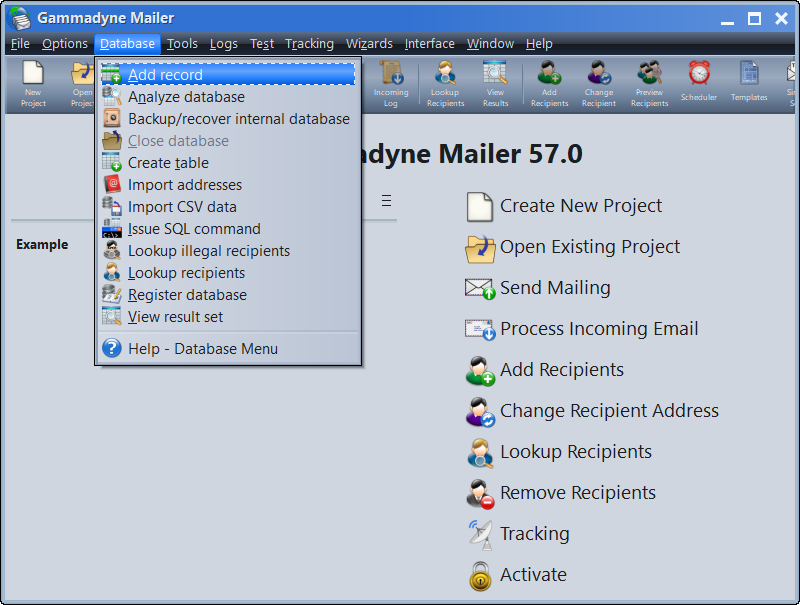The height and width of the screenshot is (605, 800).
Task: Choose Register database menu entry
Action: click(x=228, y=294)
